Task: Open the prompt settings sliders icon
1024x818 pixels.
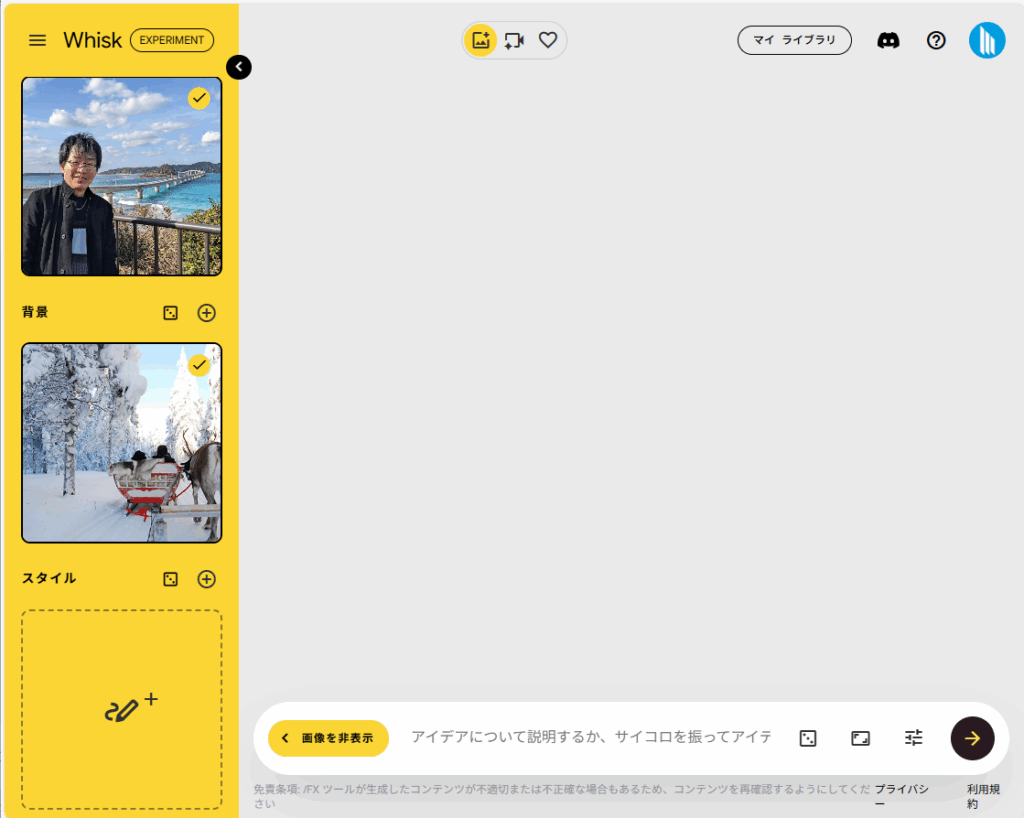Action: (913, 738)
